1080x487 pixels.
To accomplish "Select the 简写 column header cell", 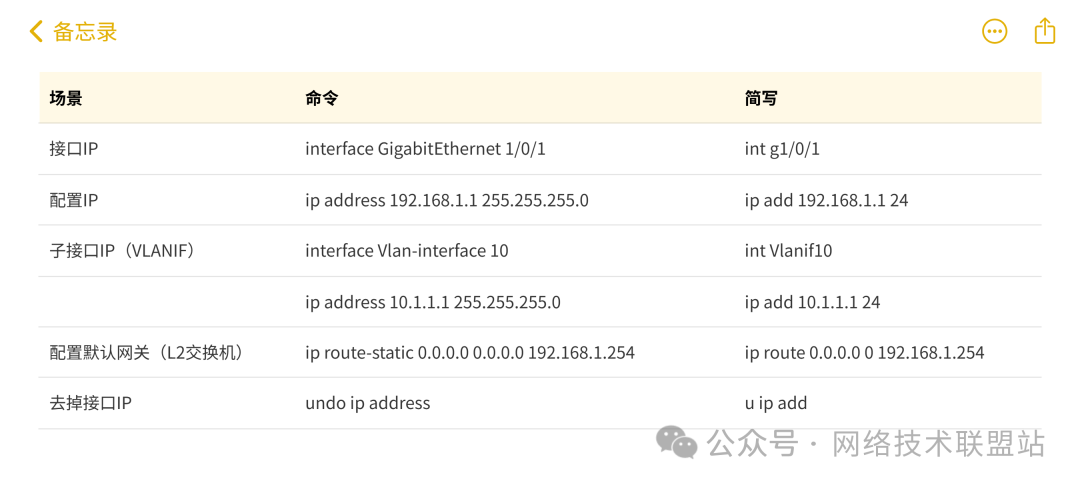I will click(x=761, y=98).
